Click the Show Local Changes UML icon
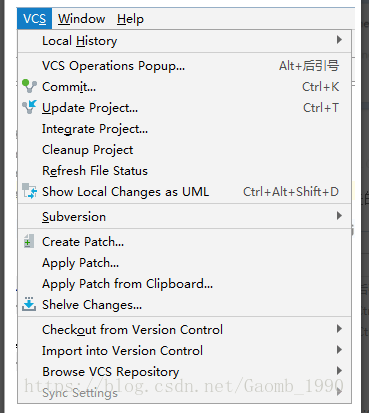 point(29,191)
